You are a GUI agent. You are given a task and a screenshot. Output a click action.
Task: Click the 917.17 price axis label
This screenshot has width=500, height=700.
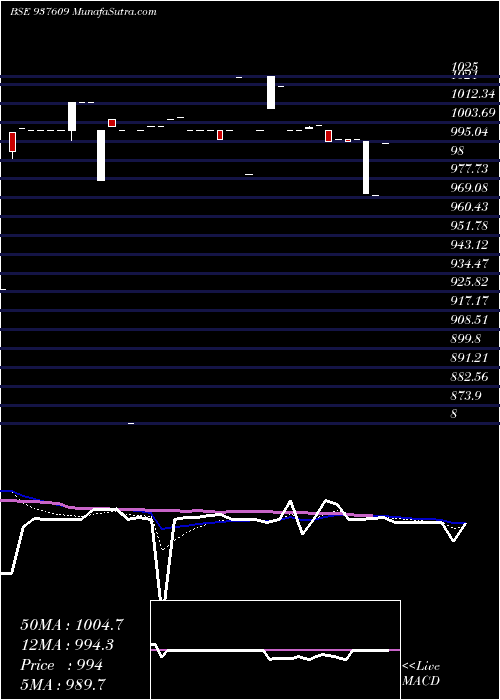470,301
